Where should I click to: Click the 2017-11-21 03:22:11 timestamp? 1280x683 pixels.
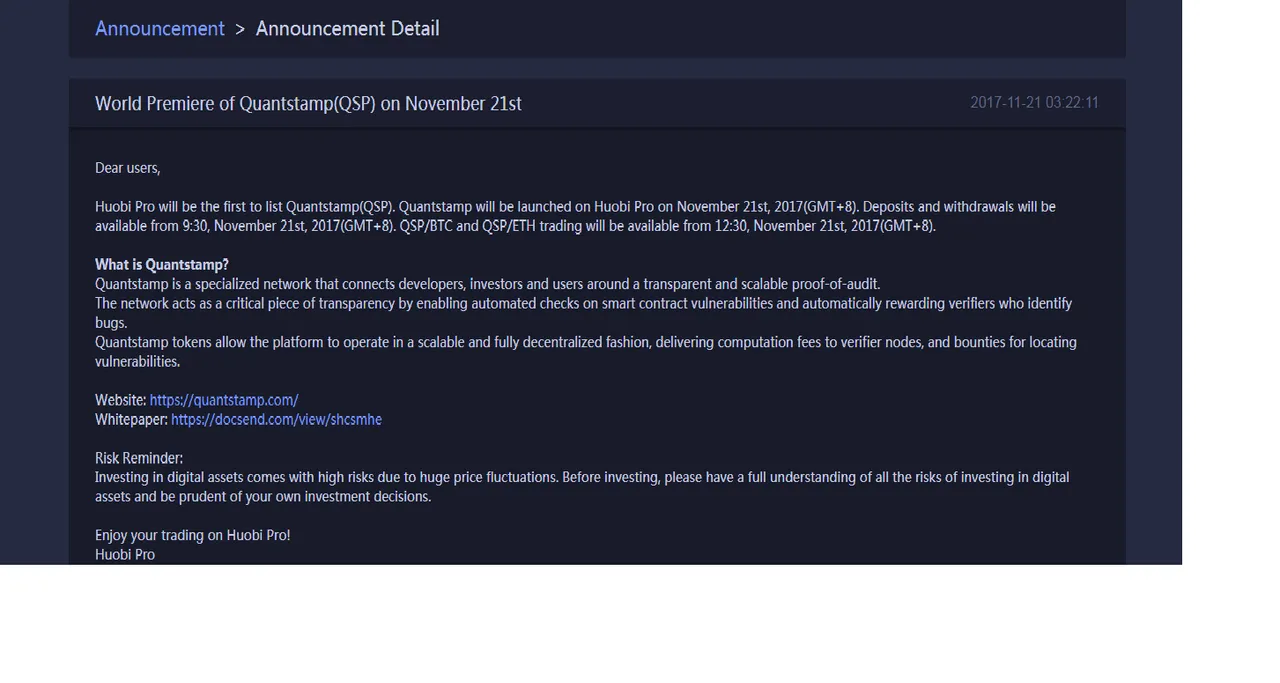click(1034, 103)
